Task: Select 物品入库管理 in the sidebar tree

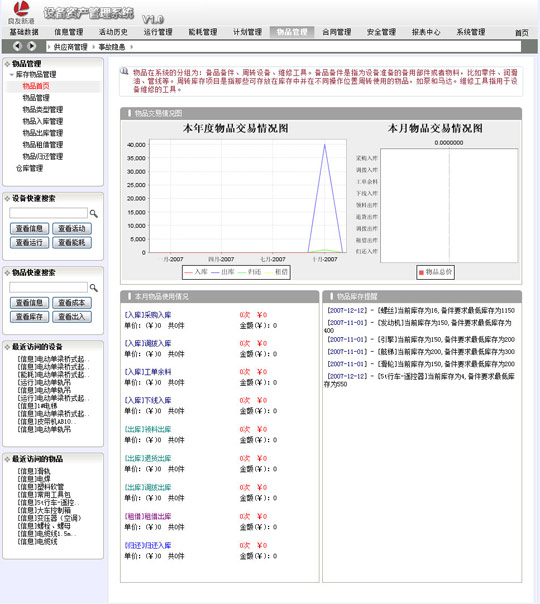Action: 42,121
